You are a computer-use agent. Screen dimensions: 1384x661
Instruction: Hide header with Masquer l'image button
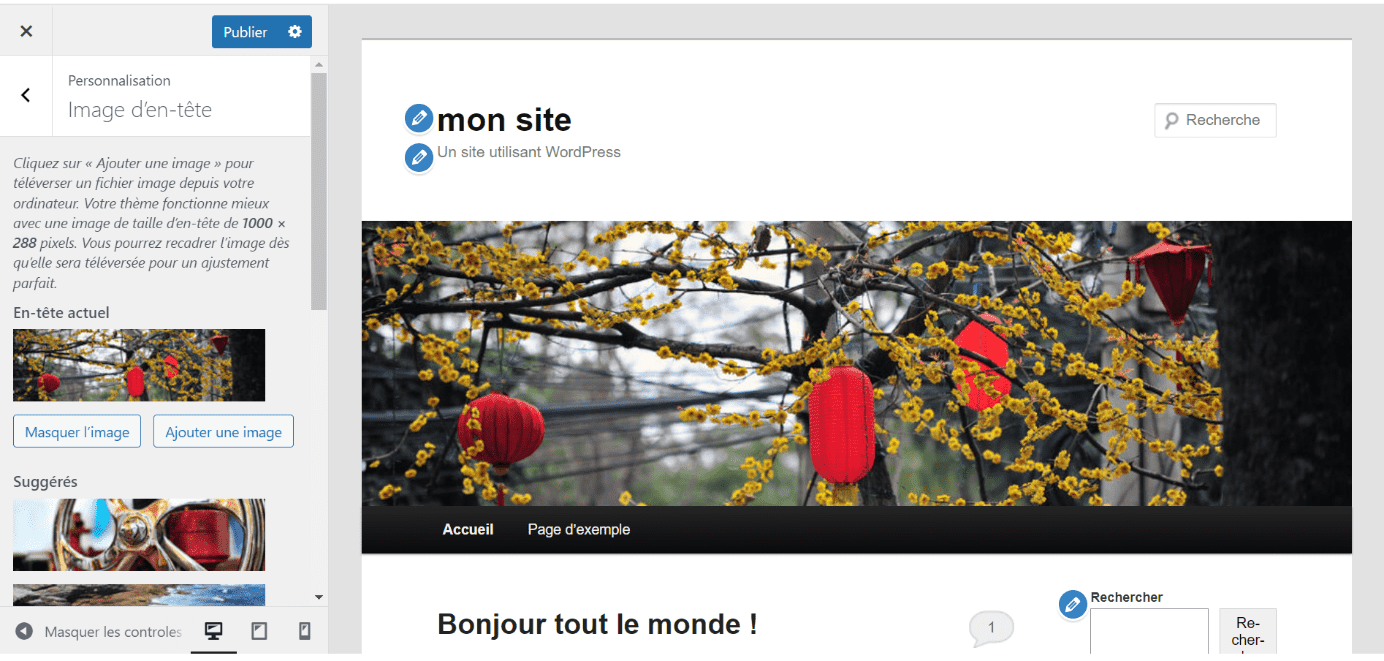77,432
